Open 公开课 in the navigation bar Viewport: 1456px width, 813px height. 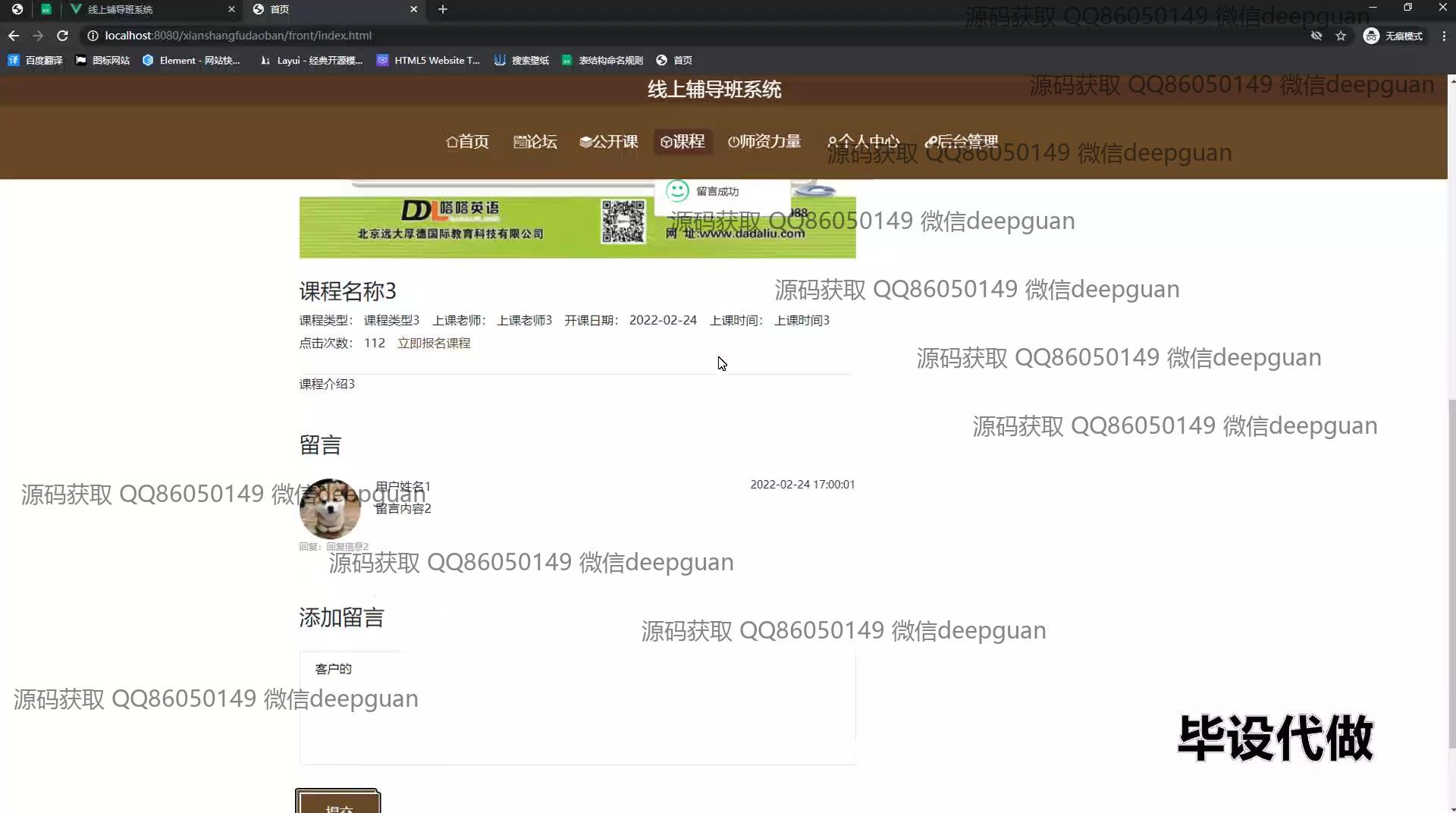(609, 142)
